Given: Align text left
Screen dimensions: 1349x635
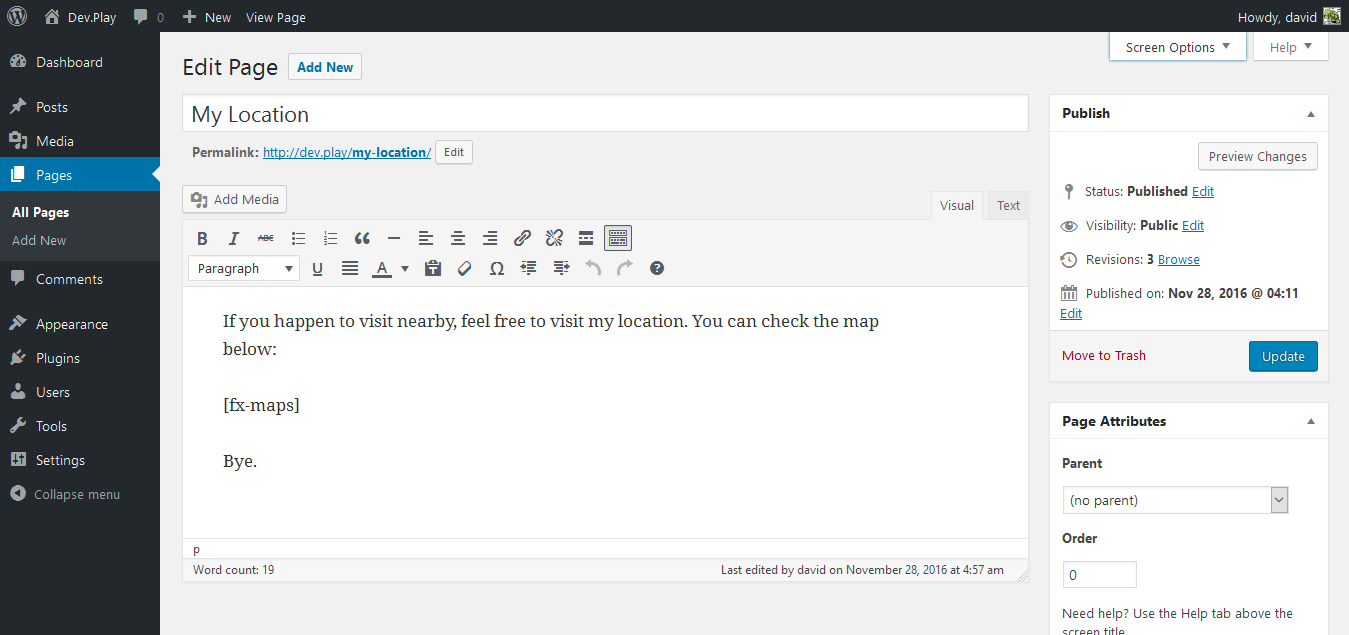Looking at the screenshot, I should click(x=426, y=238).
